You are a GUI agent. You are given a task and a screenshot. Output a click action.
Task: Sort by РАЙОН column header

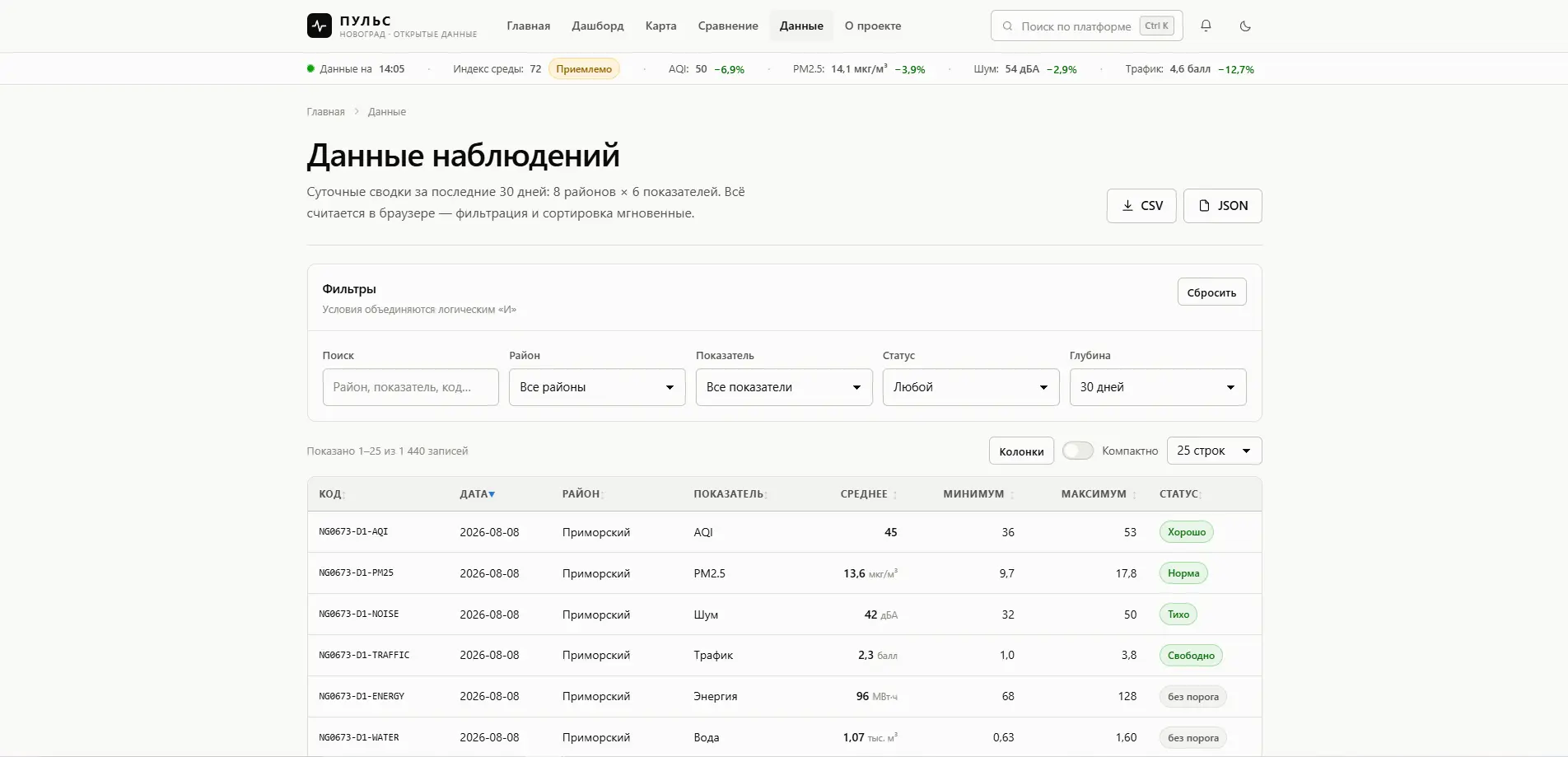coord(583,494)
